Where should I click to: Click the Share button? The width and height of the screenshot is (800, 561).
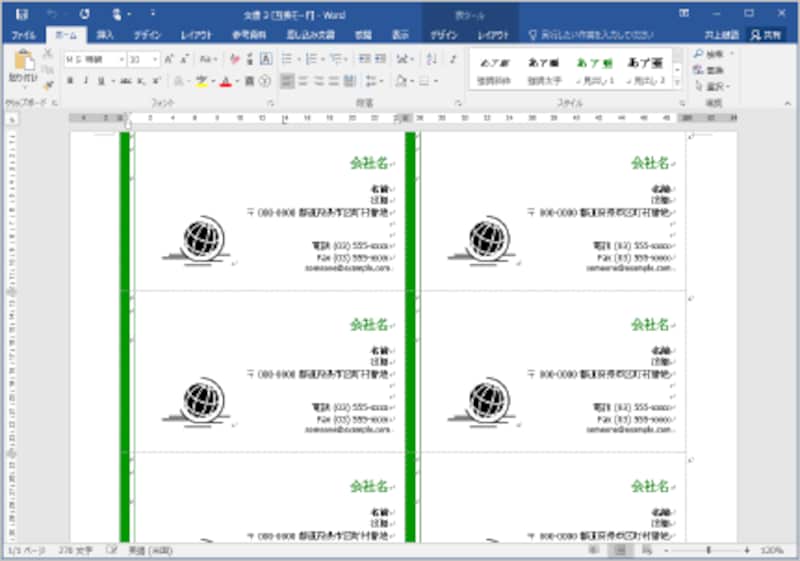(x=766, y=35)
